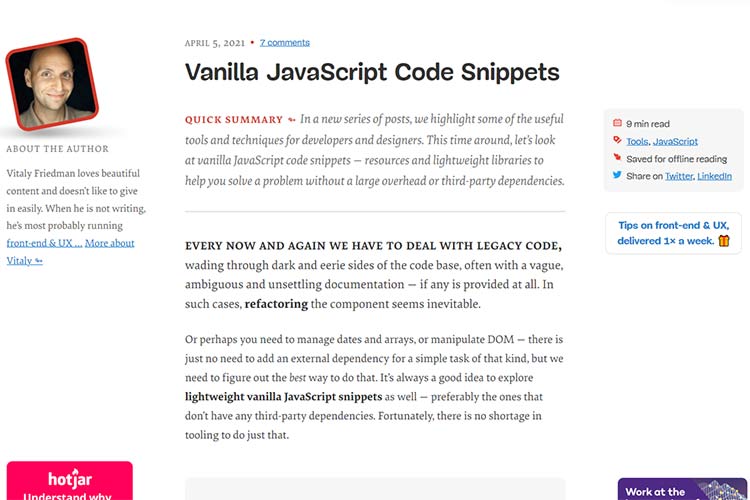Click the Twitter bird icon
Screen dimensions: 750x500
[617, 176]
